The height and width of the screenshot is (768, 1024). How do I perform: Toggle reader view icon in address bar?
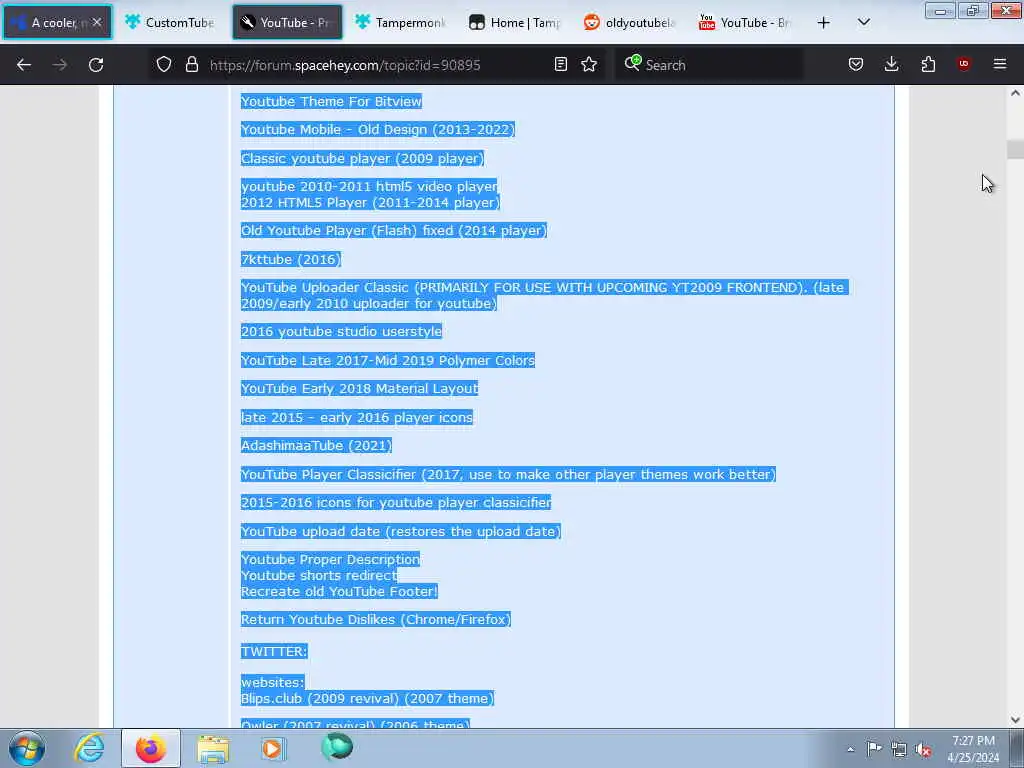560,65
